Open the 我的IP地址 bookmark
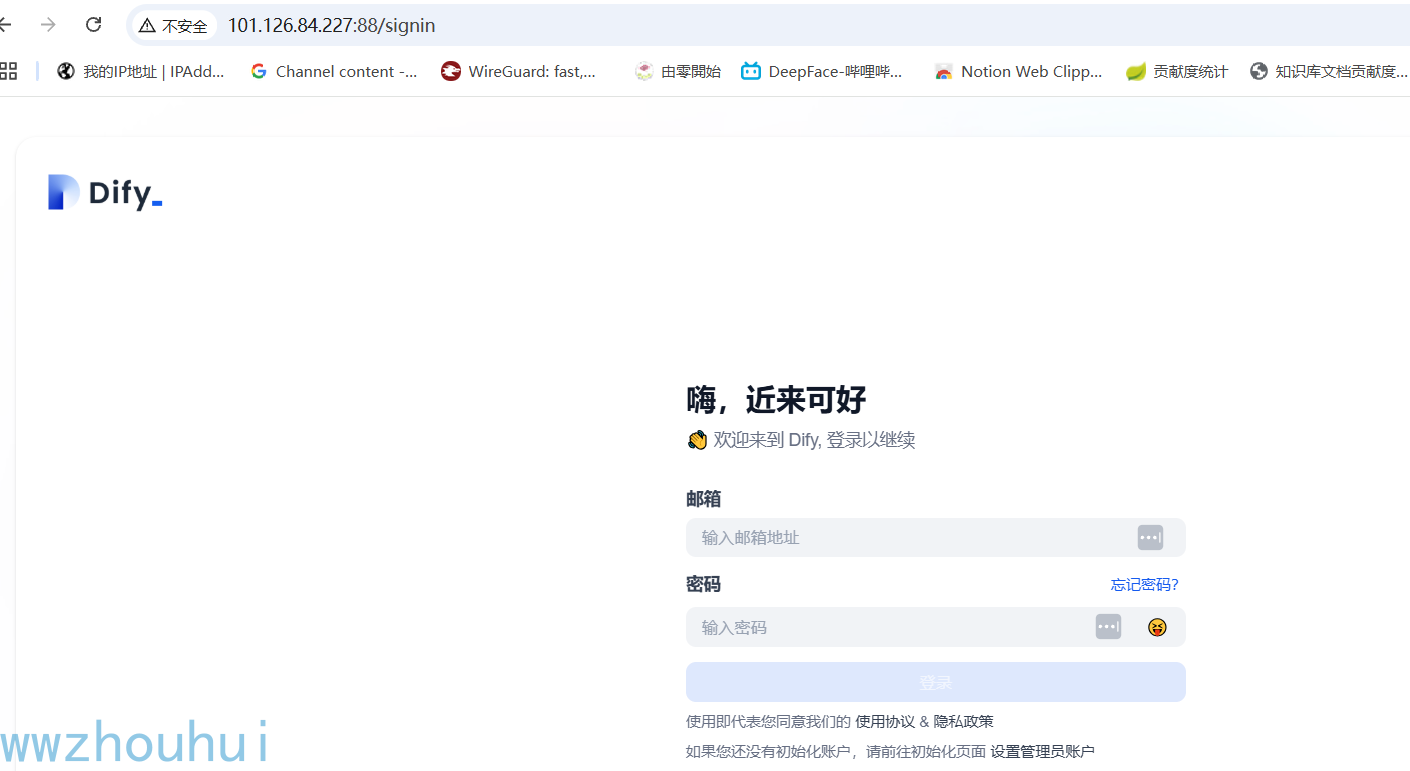The height and width of the screenshot is (771, 1410). [x=141, y=71]
